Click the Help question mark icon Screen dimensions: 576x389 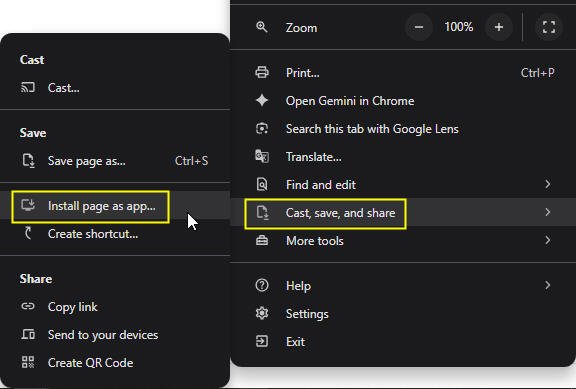[262, 285]
